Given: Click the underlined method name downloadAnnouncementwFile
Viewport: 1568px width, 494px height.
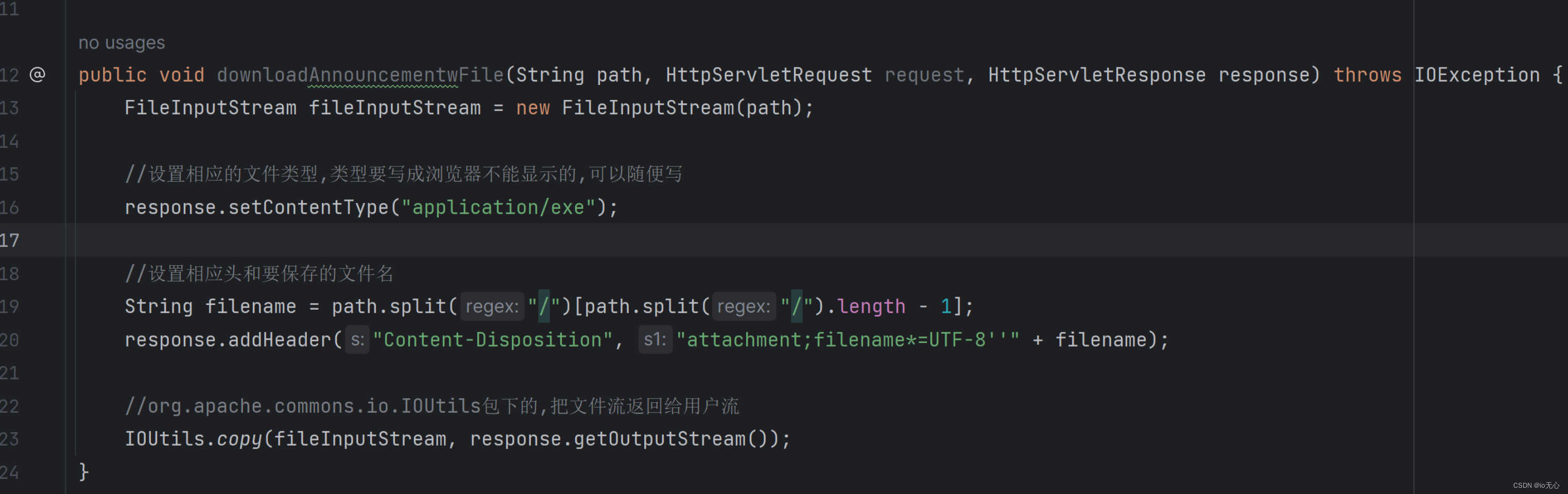Looking at the screenshot, I should pos(358,74).
